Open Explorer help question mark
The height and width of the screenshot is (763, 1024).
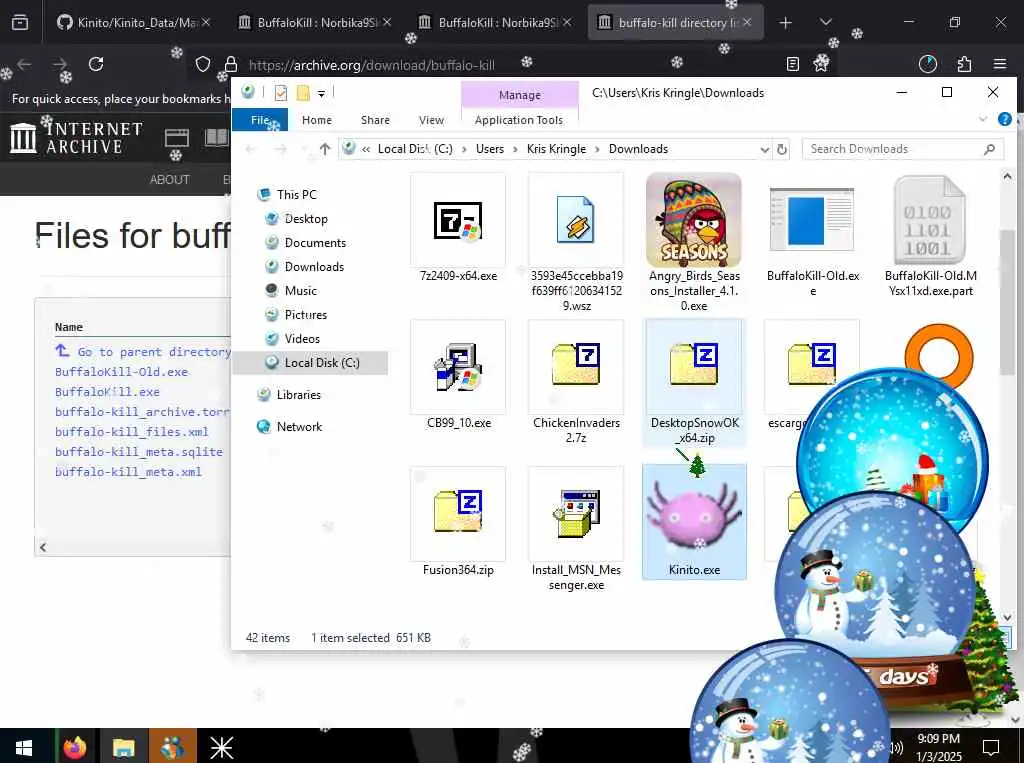click(1004, 119)
